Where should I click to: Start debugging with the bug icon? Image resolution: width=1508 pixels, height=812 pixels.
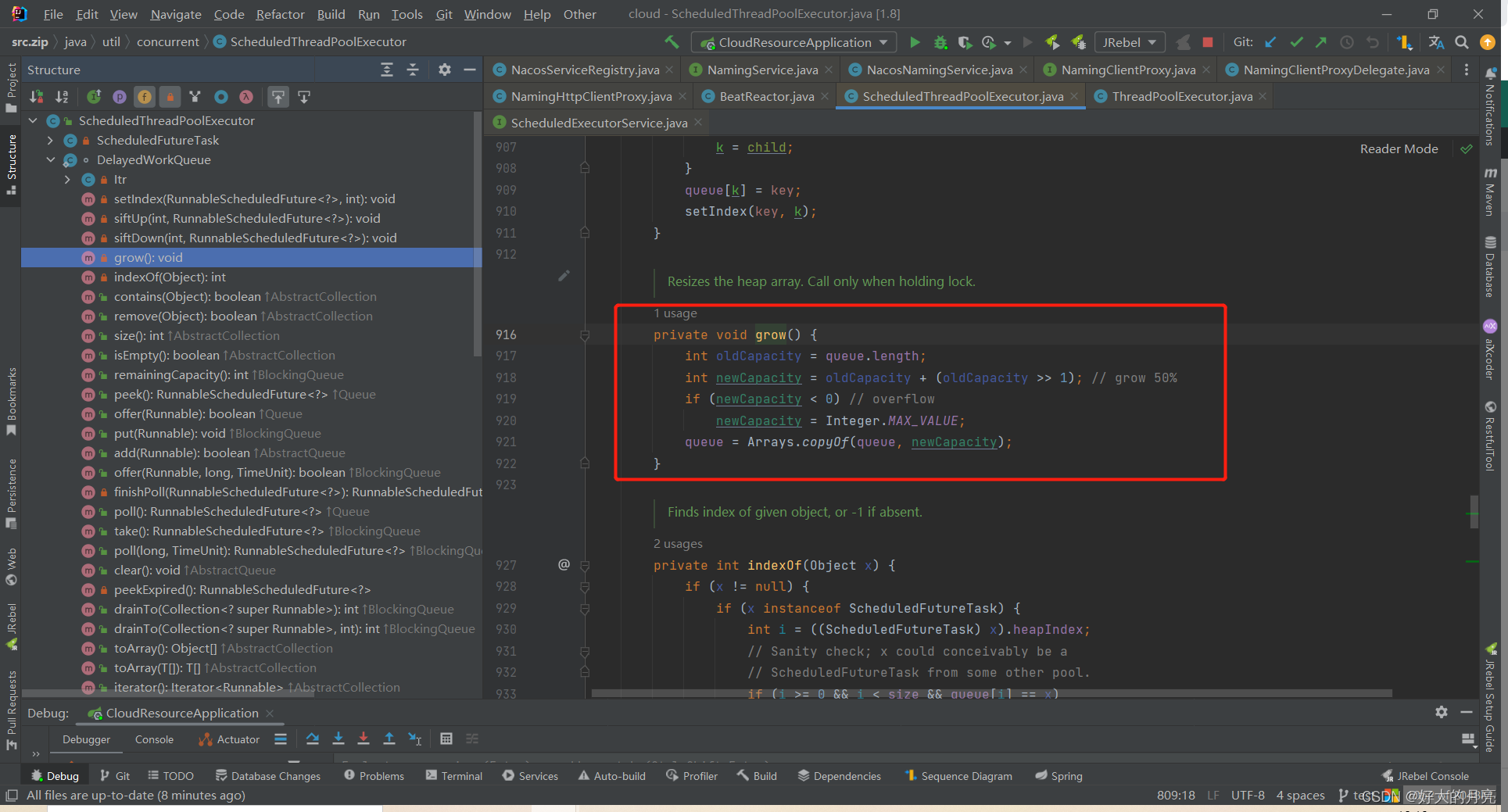point(940,42)
